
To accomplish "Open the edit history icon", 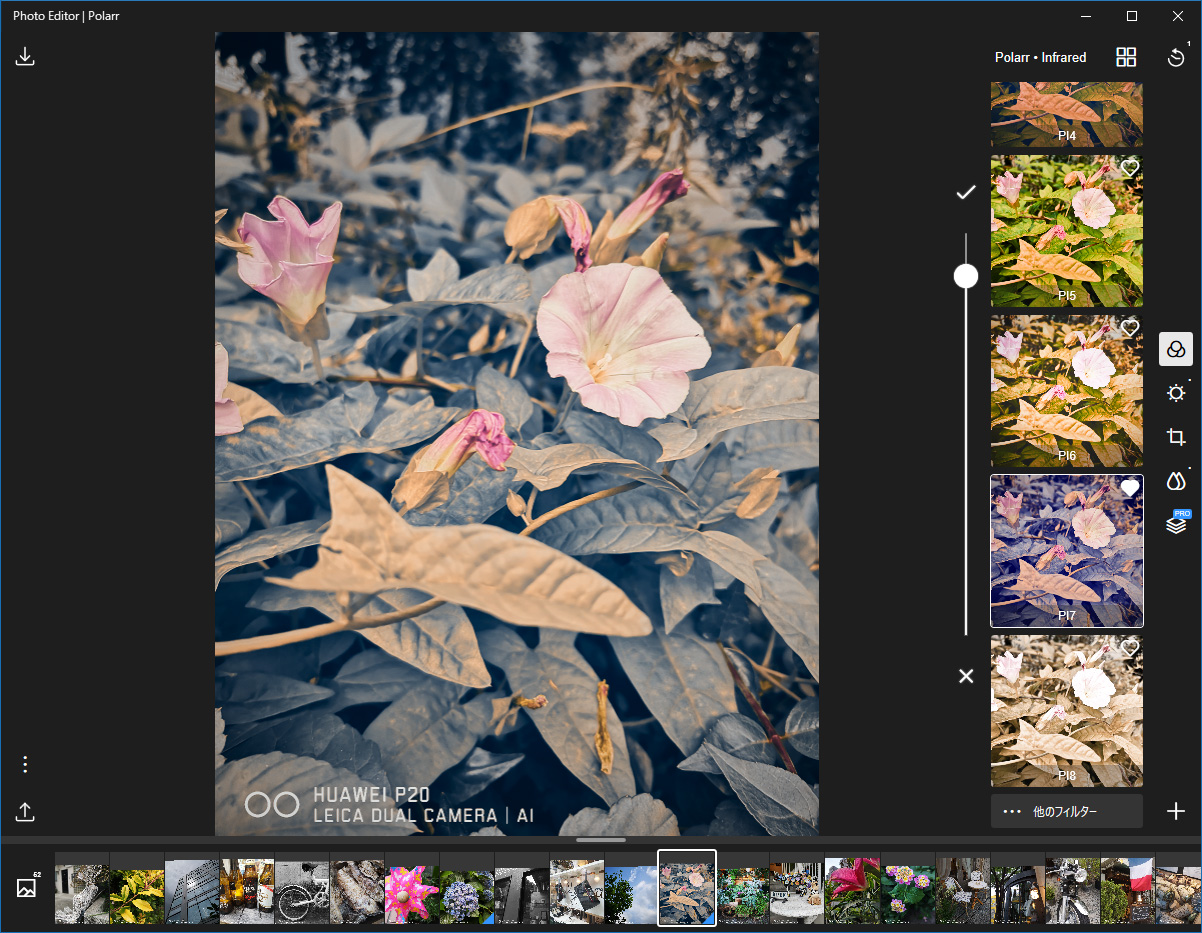I will click(x=1176, y=57).
